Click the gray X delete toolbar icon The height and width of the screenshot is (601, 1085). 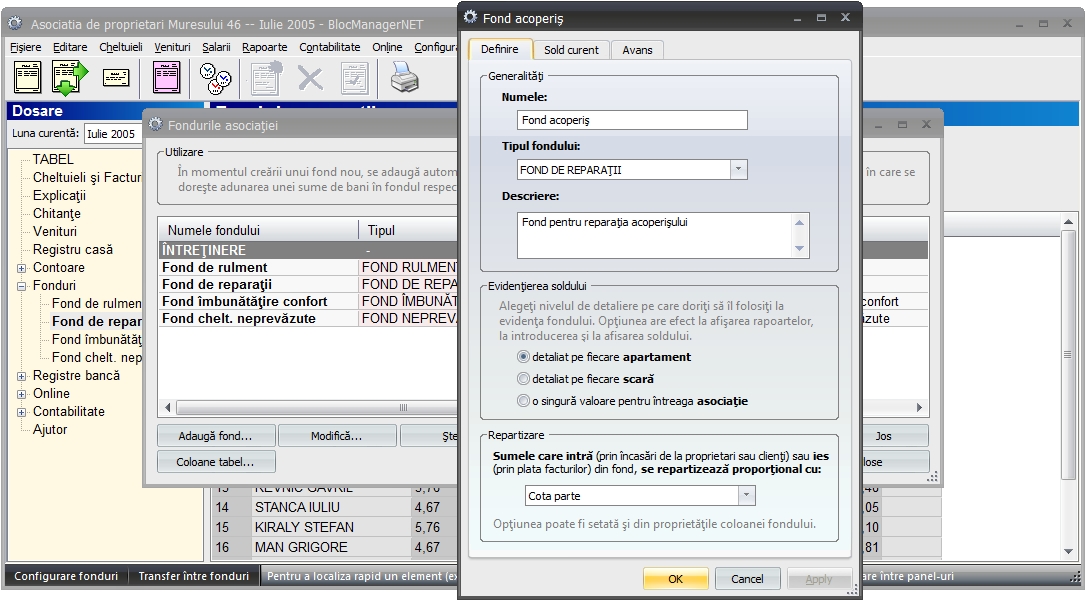tap(311, 77)
